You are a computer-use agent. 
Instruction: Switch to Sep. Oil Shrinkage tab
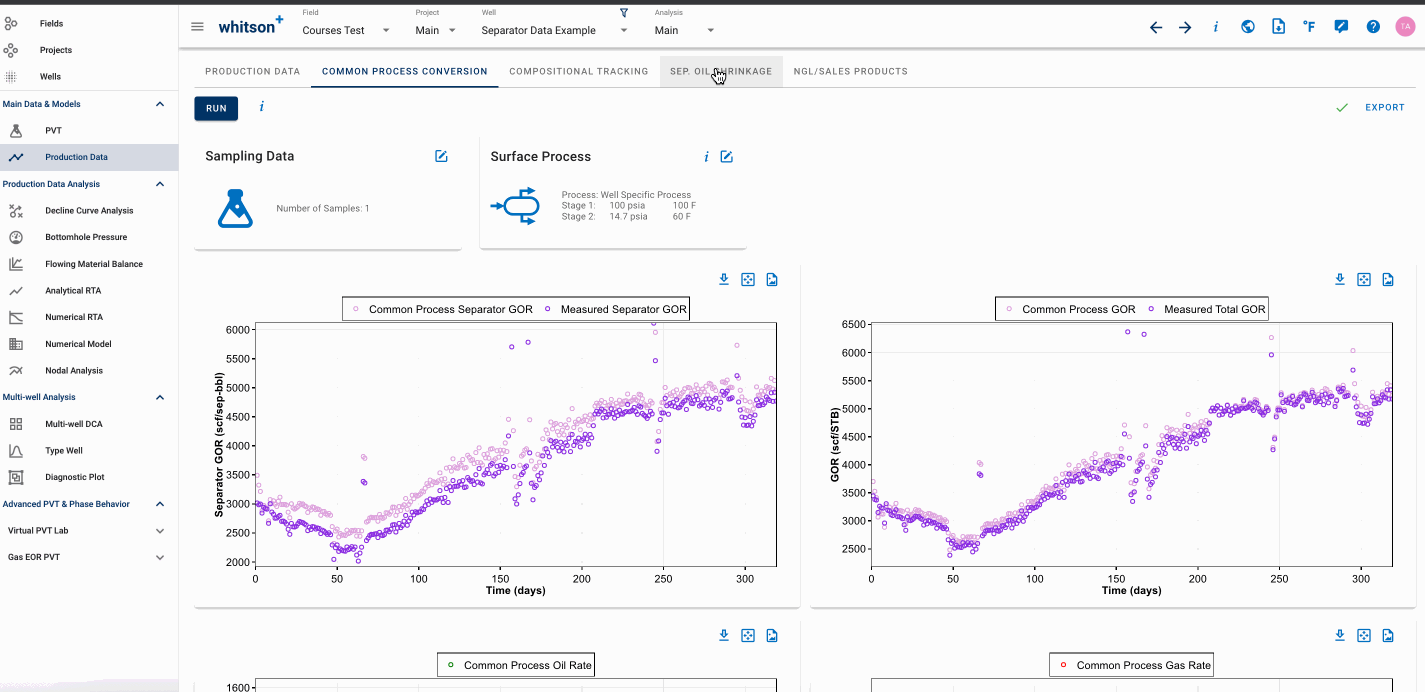pos(721,71)
